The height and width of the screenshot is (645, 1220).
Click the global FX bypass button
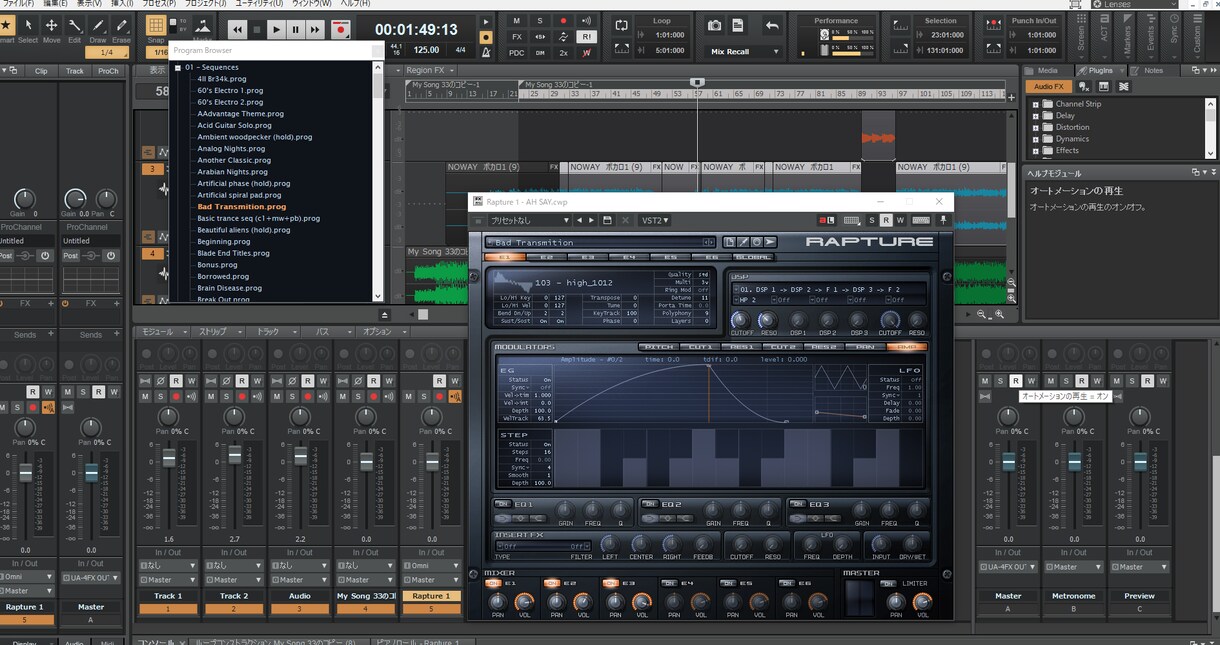tap(516, 37)
